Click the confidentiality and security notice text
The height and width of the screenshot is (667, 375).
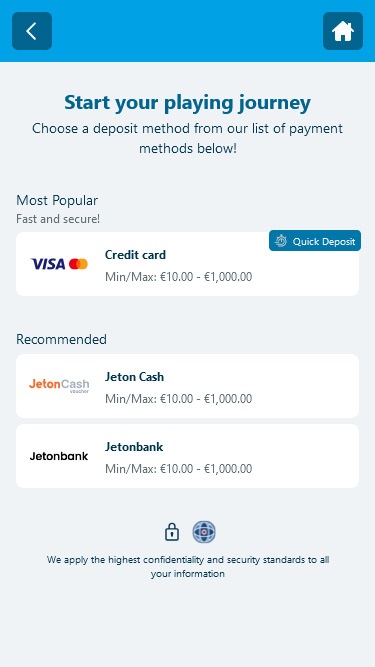tap(188, 567)
